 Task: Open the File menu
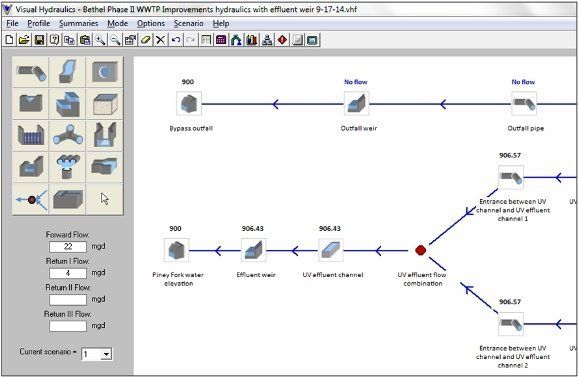[x=12, y=23]
